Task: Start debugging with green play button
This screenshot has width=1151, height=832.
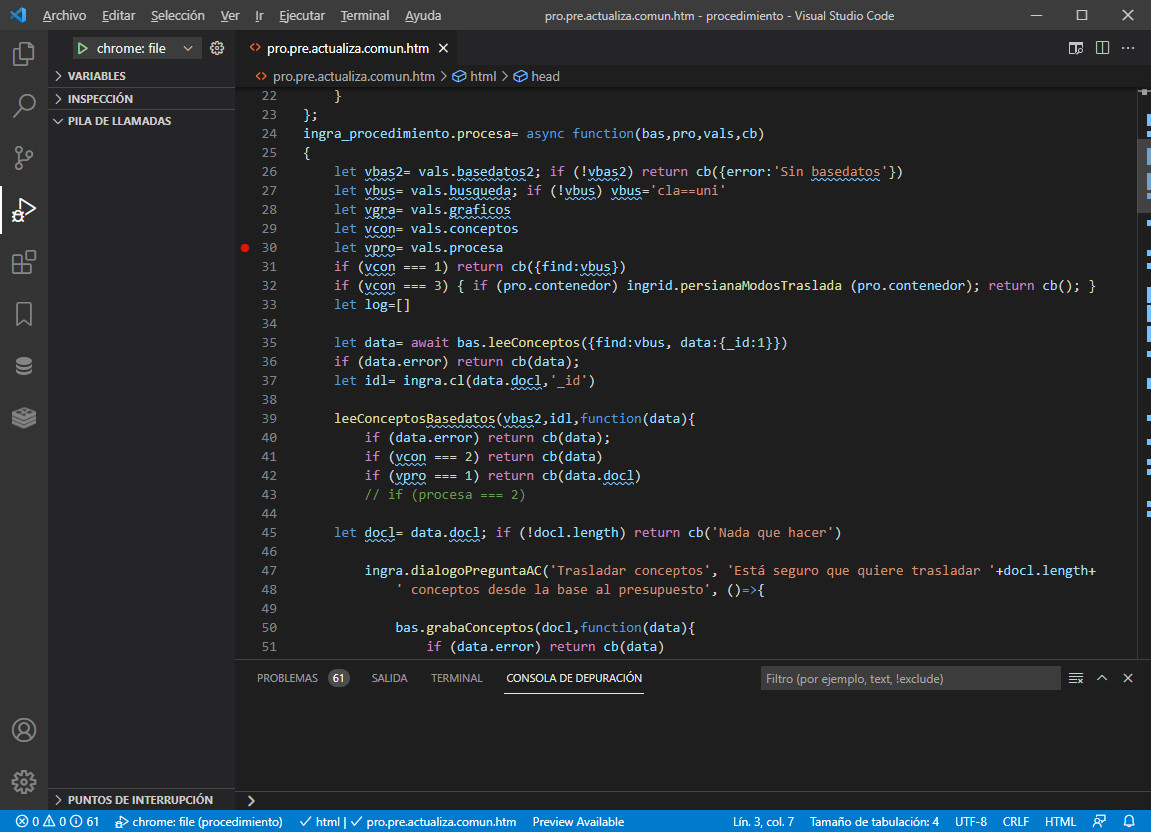Action: pyautogui.click(x=83, y=48)
